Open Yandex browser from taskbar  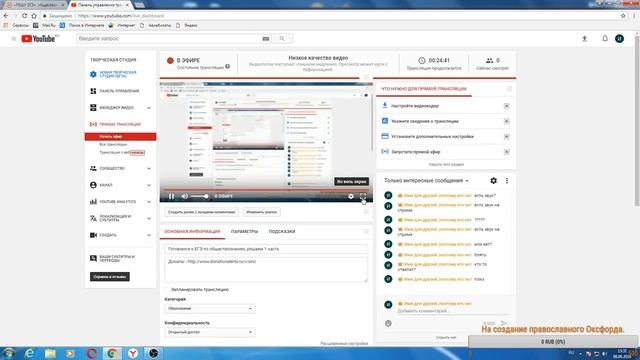133,353
